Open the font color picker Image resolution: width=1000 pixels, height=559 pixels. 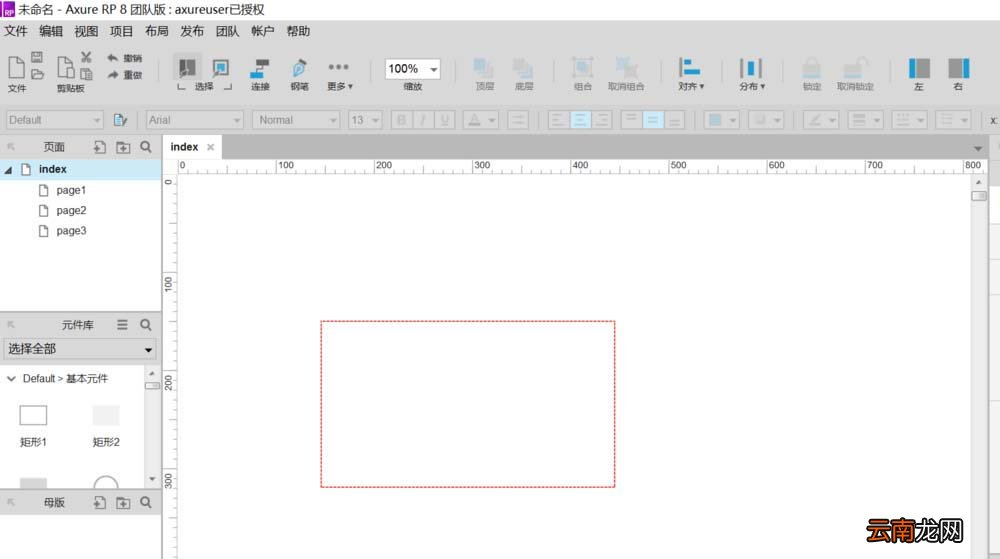tap(480, 120)
